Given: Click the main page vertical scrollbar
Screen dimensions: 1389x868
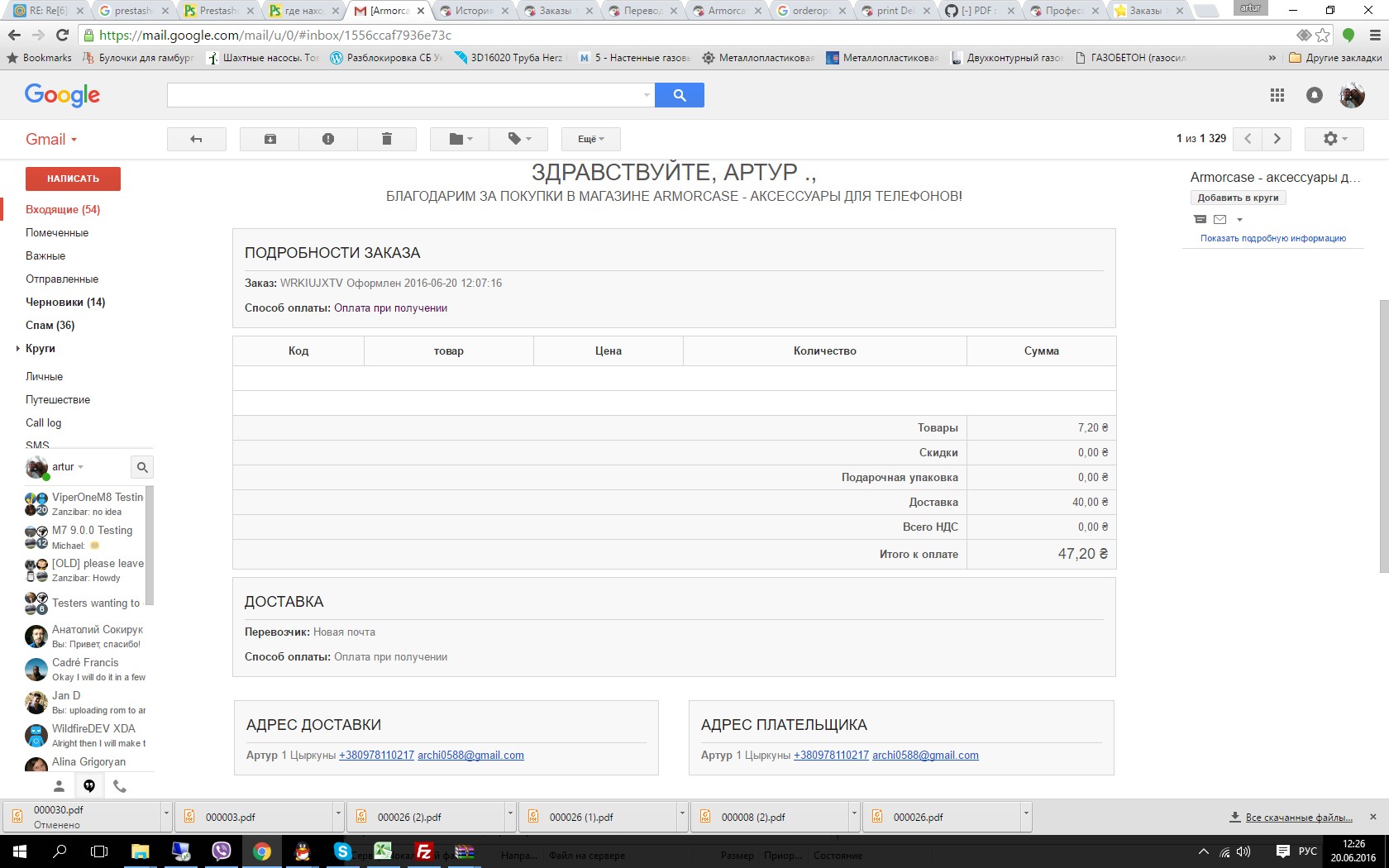Looking at the screenshot, I should 1384,436.
